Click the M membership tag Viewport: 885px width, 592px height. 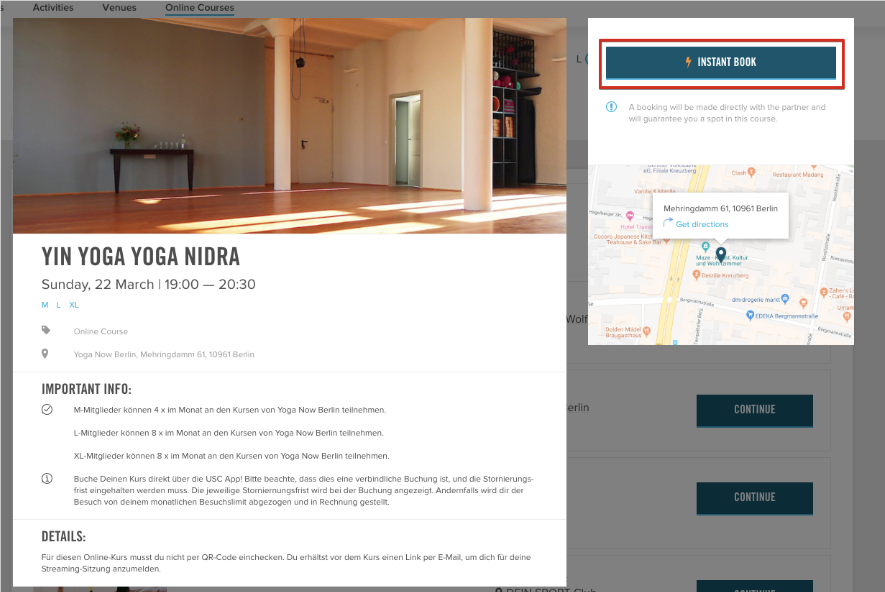[45, 305]
